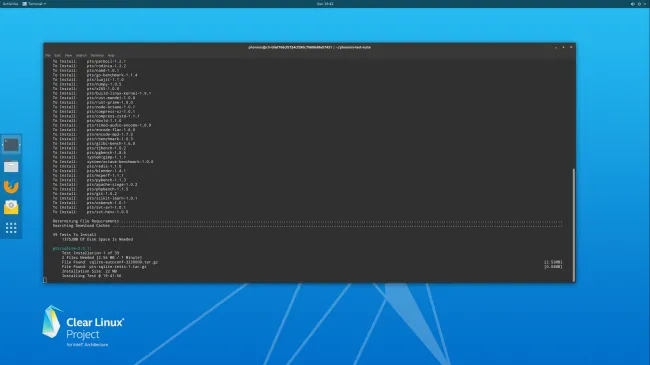Click the 'pts/build-linux-kernel' install line

102,93
